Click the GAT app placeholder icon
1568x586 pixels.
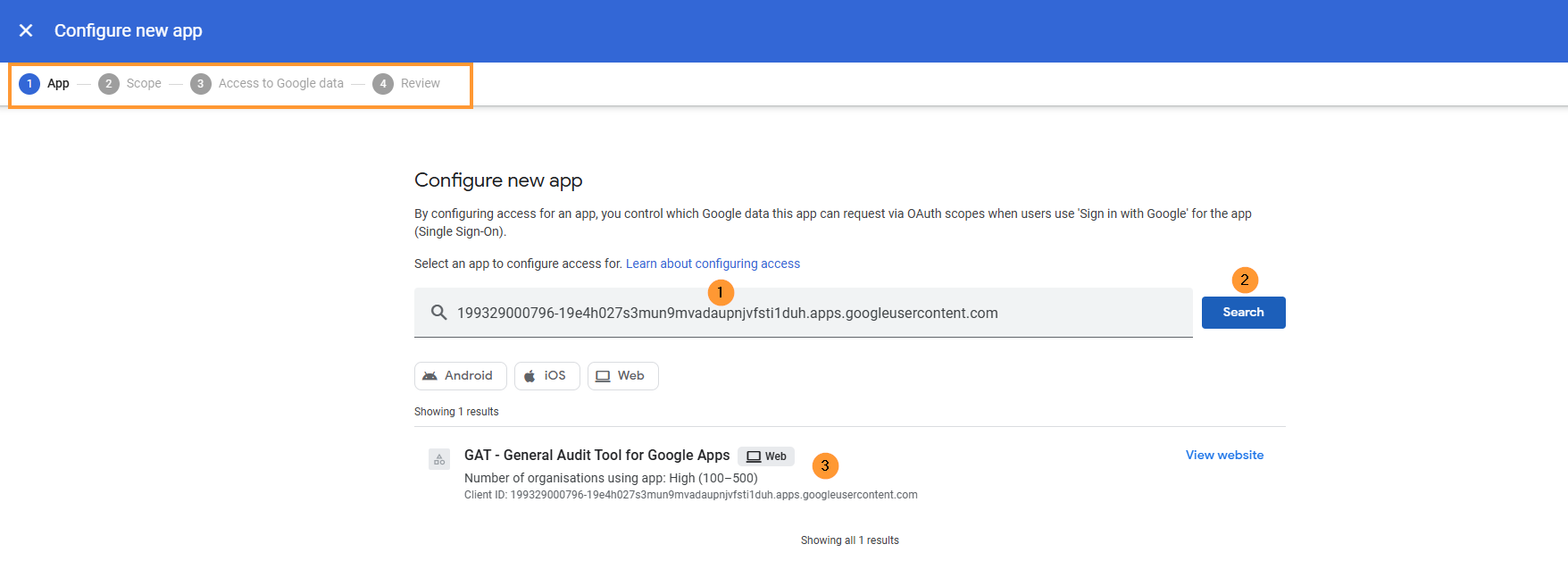tap(439, 459)
